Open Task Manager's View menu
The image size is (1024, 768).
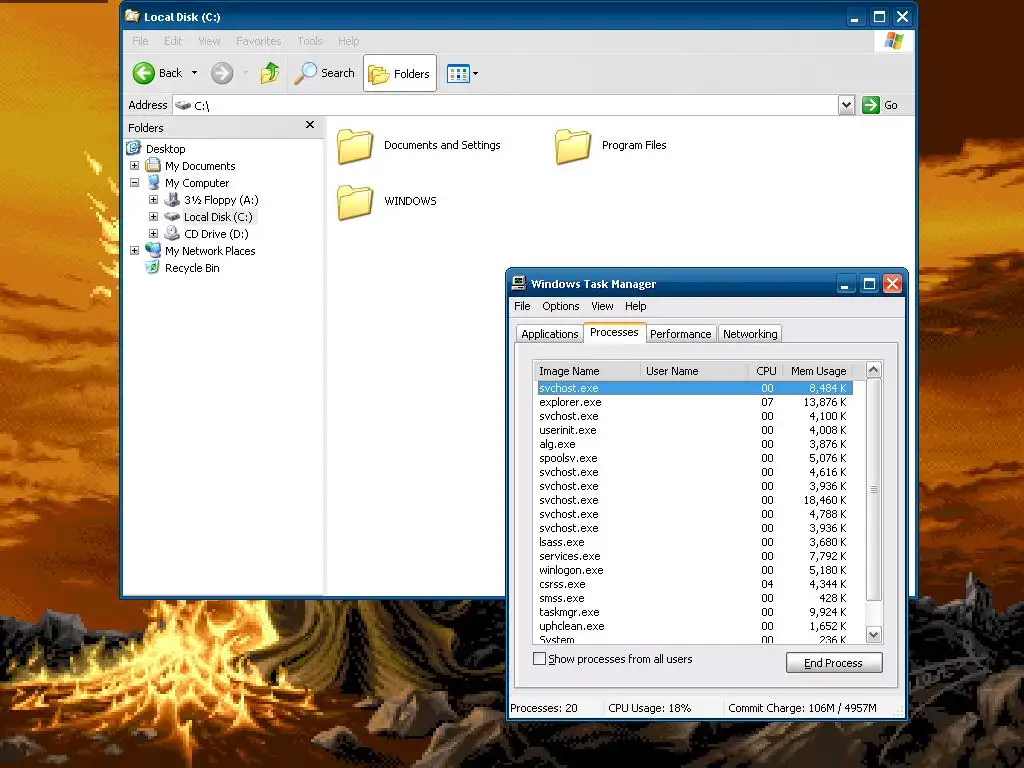click(x=602, y=306)
